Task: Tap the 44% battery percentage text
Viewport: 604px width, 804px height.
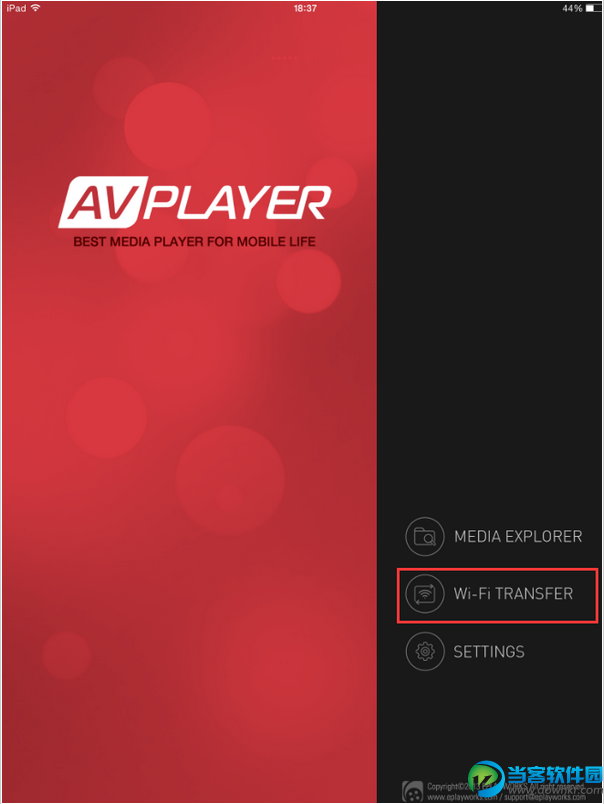Action: click(x=572, y=8)
